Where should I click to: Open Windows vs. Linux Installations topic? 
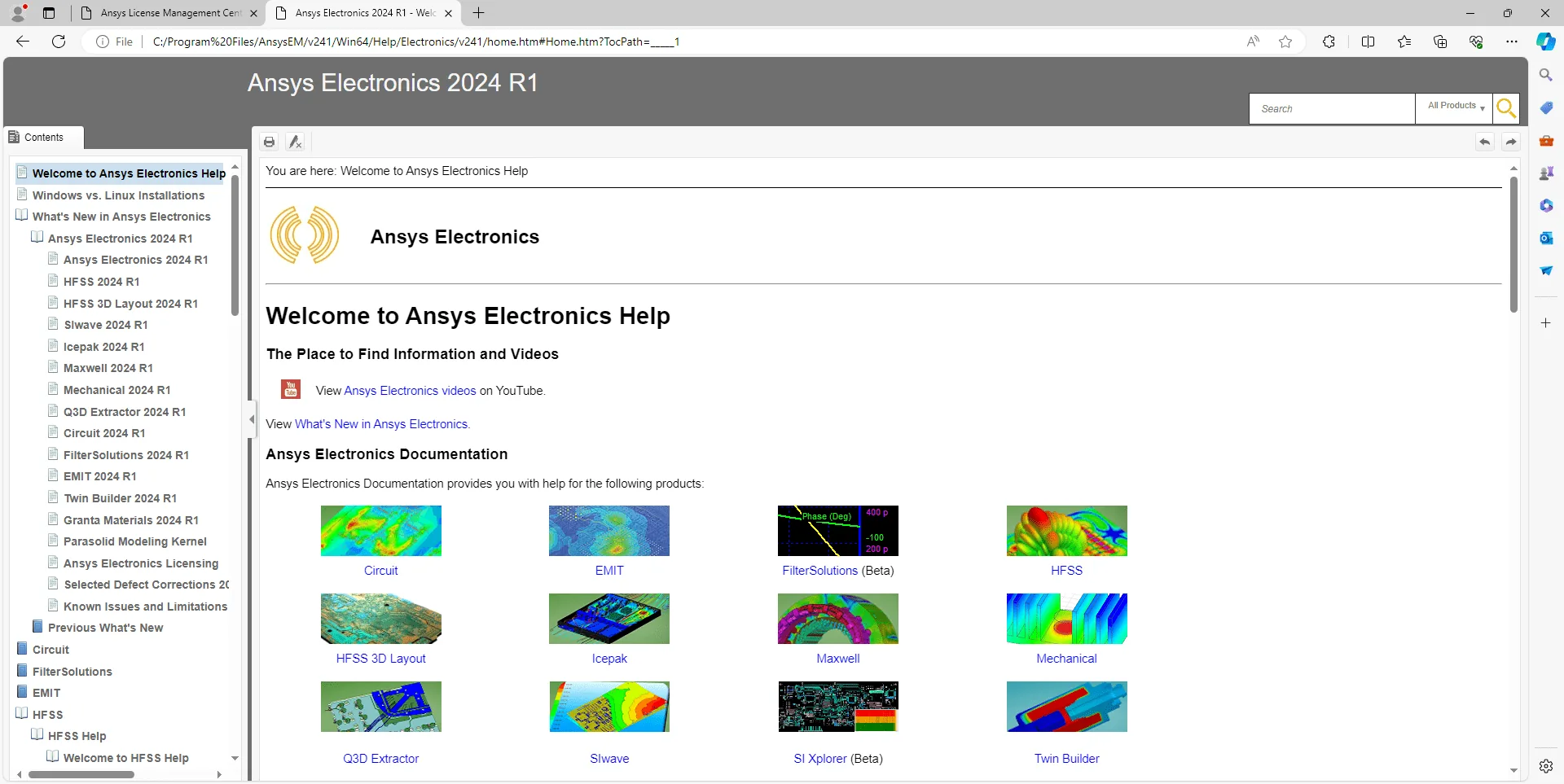(119, 195)
